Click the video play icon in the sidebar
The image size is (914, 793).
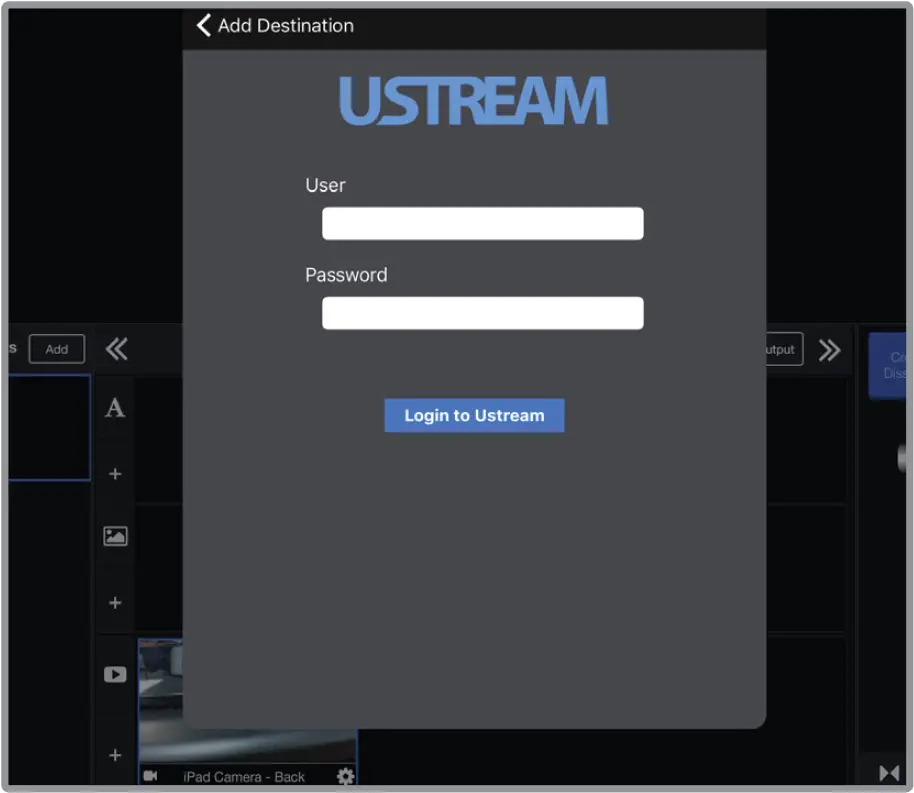[x=115, y=674]
